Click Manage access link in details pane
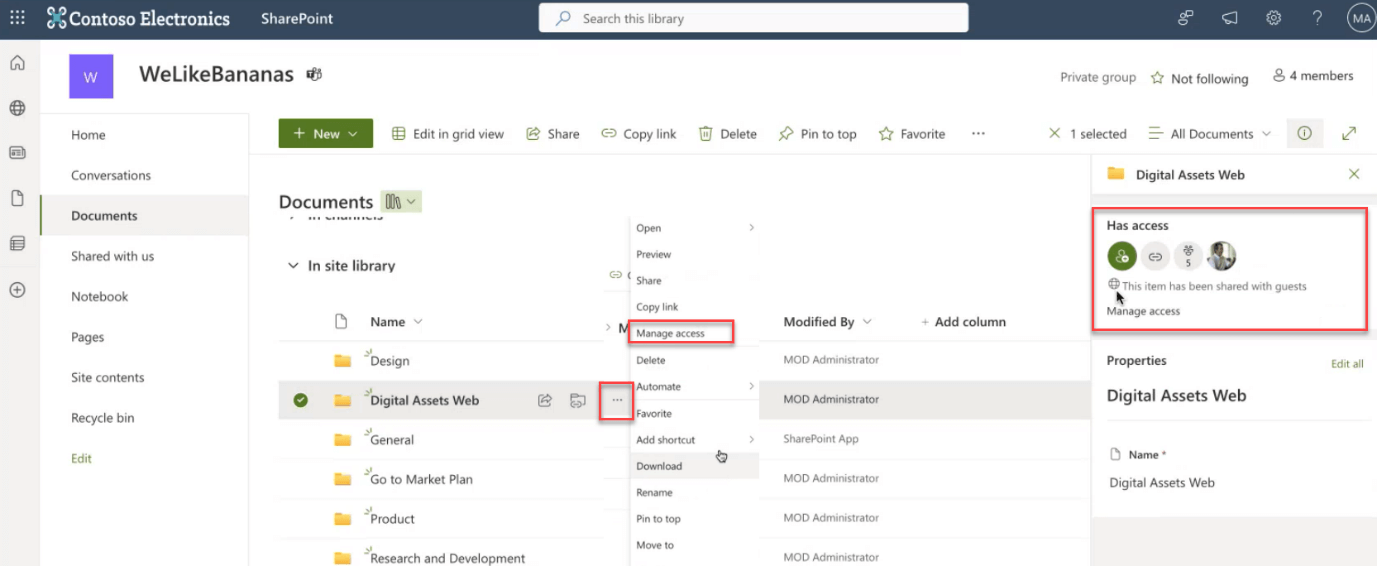The height and width of the screenshot is (566, 1377). (1143, 311)
